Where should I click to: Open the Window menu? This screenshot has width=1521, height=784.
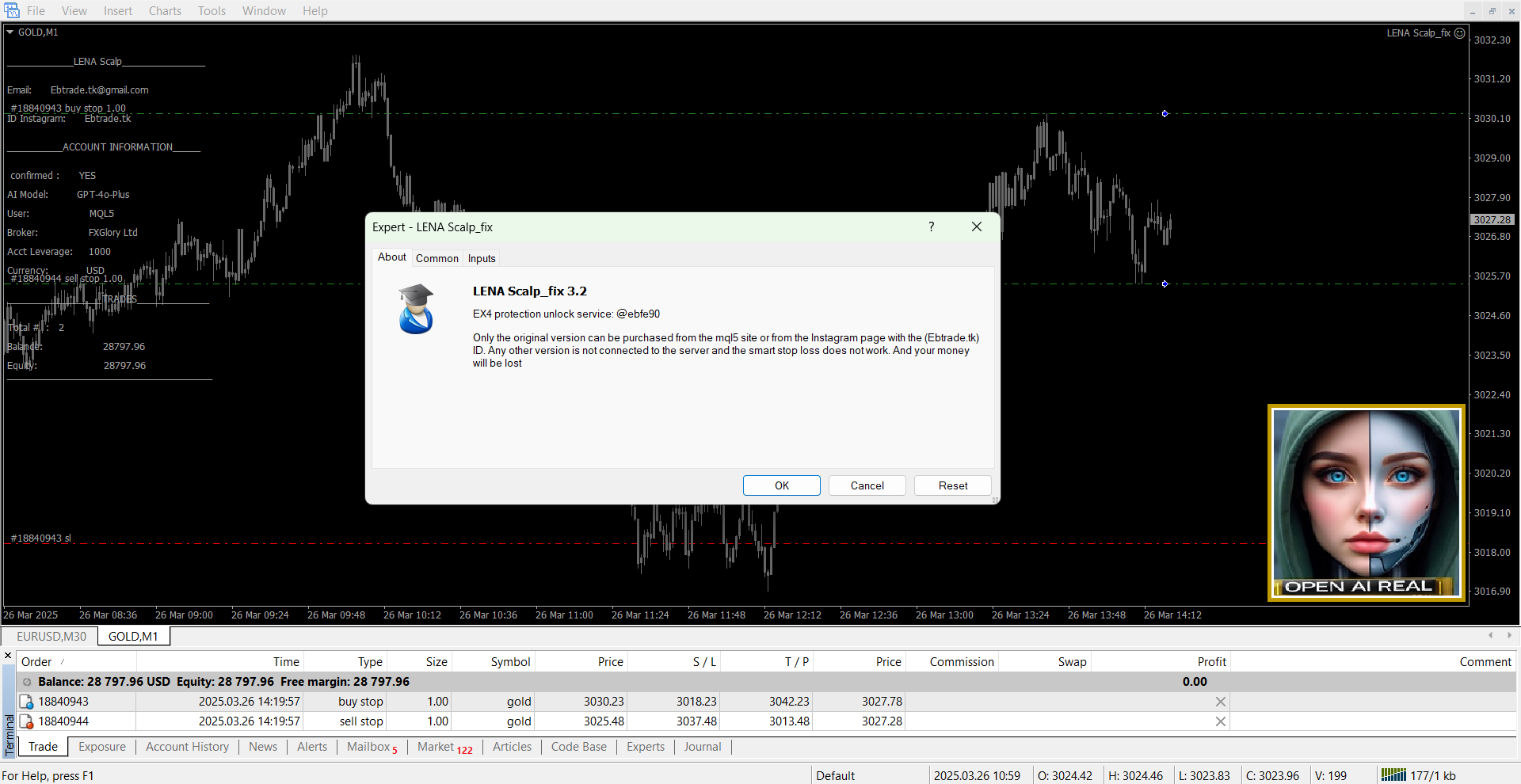click(x=264, y=11)
